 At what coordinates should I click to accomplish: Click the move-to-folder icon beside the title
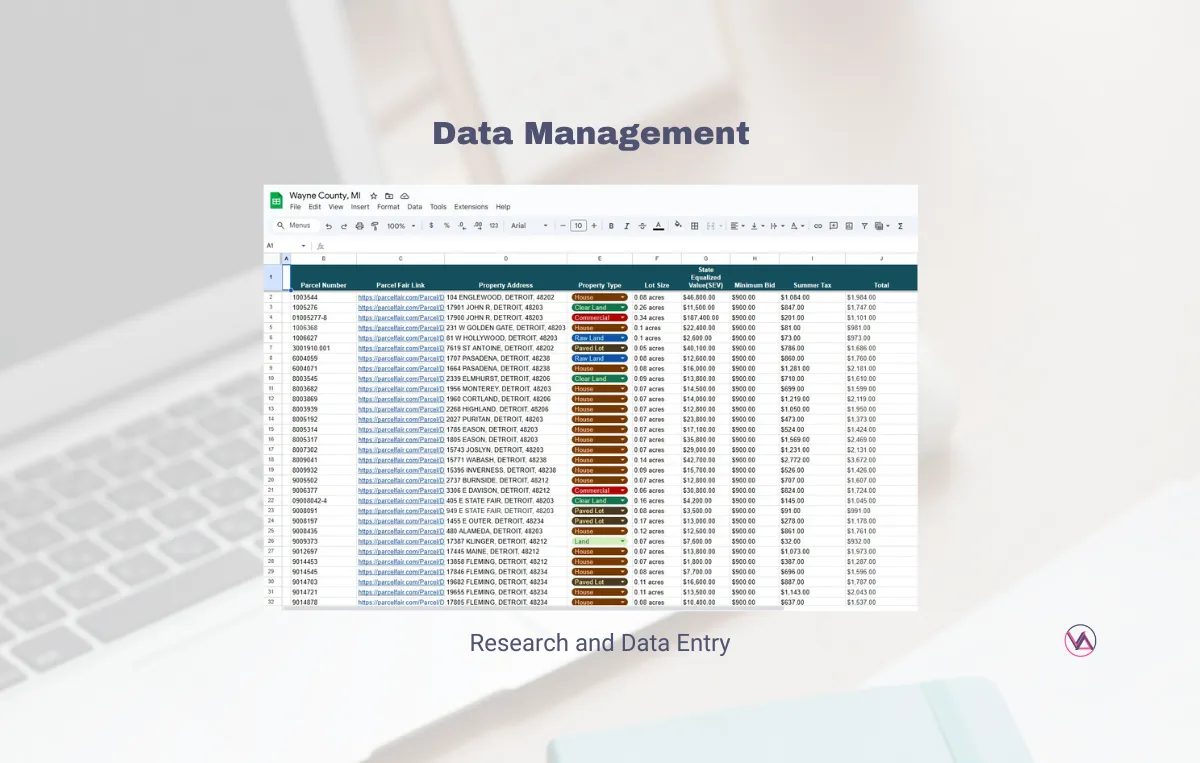pos(389,196)
